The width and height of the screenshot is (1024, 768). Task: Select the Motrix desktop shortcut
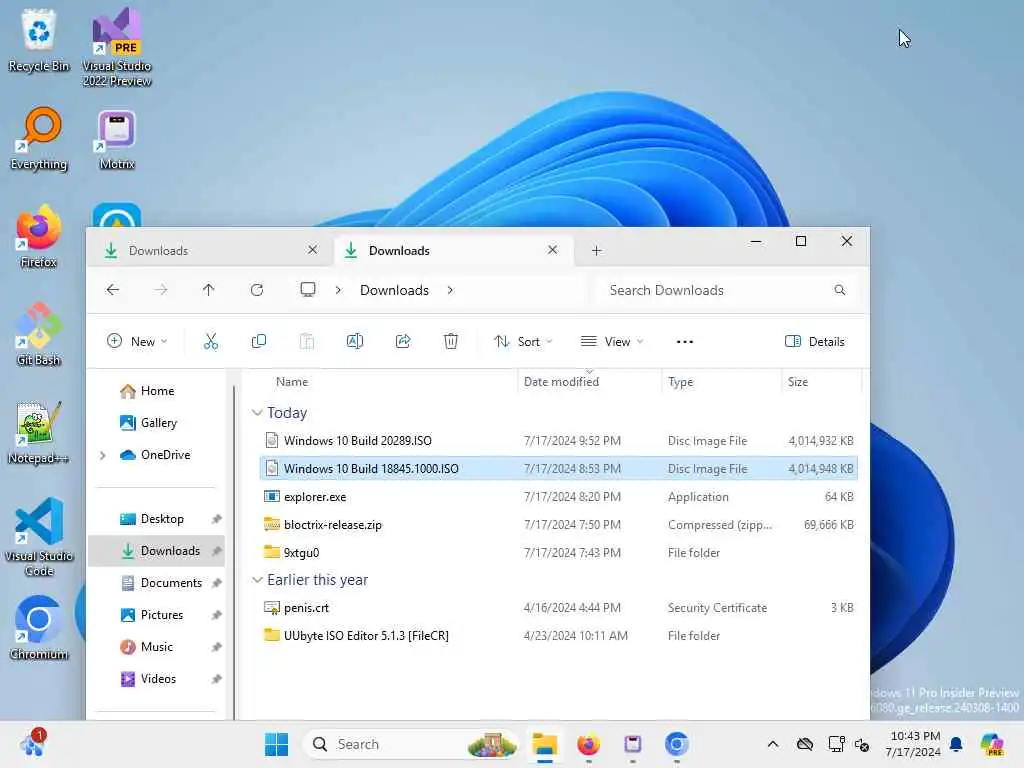point(117,139)
